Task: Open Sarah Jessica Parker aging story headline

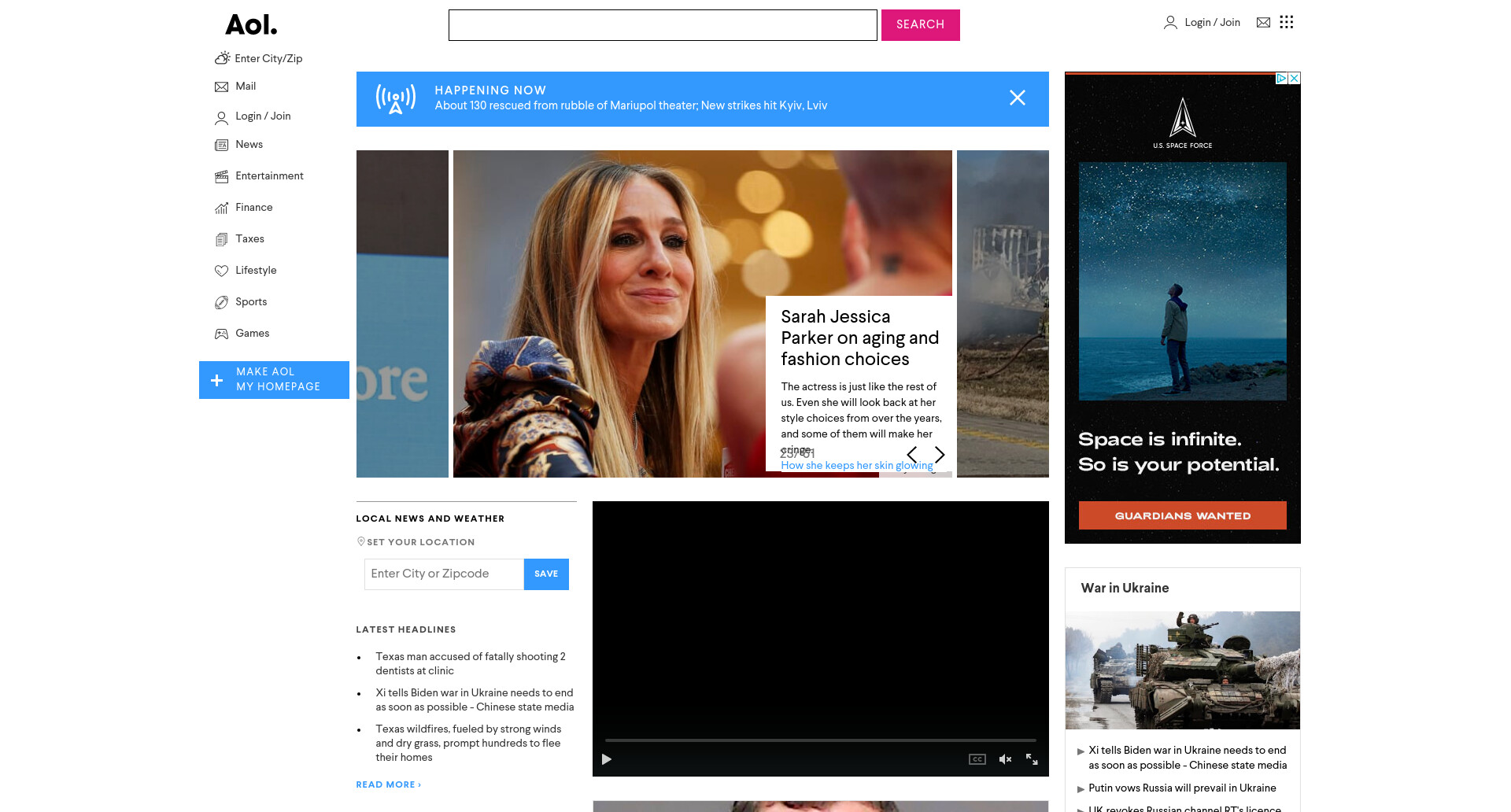Action: [860, 338]
